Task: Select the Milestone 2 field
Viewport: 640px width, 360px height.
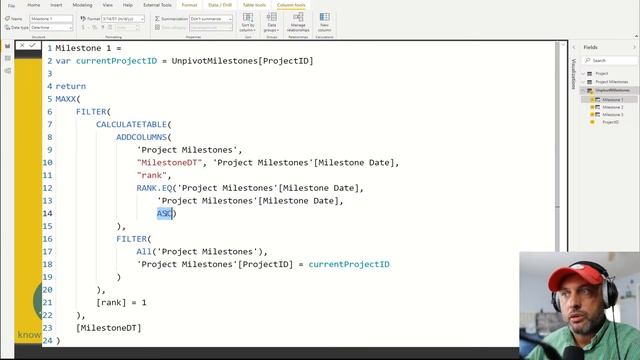Action: (x=613, y=107)
